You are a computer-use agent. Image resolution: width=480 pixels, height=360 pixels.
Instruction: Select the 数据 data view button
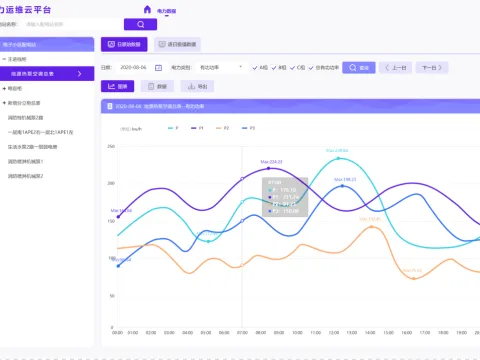click(x=157, y=86)
